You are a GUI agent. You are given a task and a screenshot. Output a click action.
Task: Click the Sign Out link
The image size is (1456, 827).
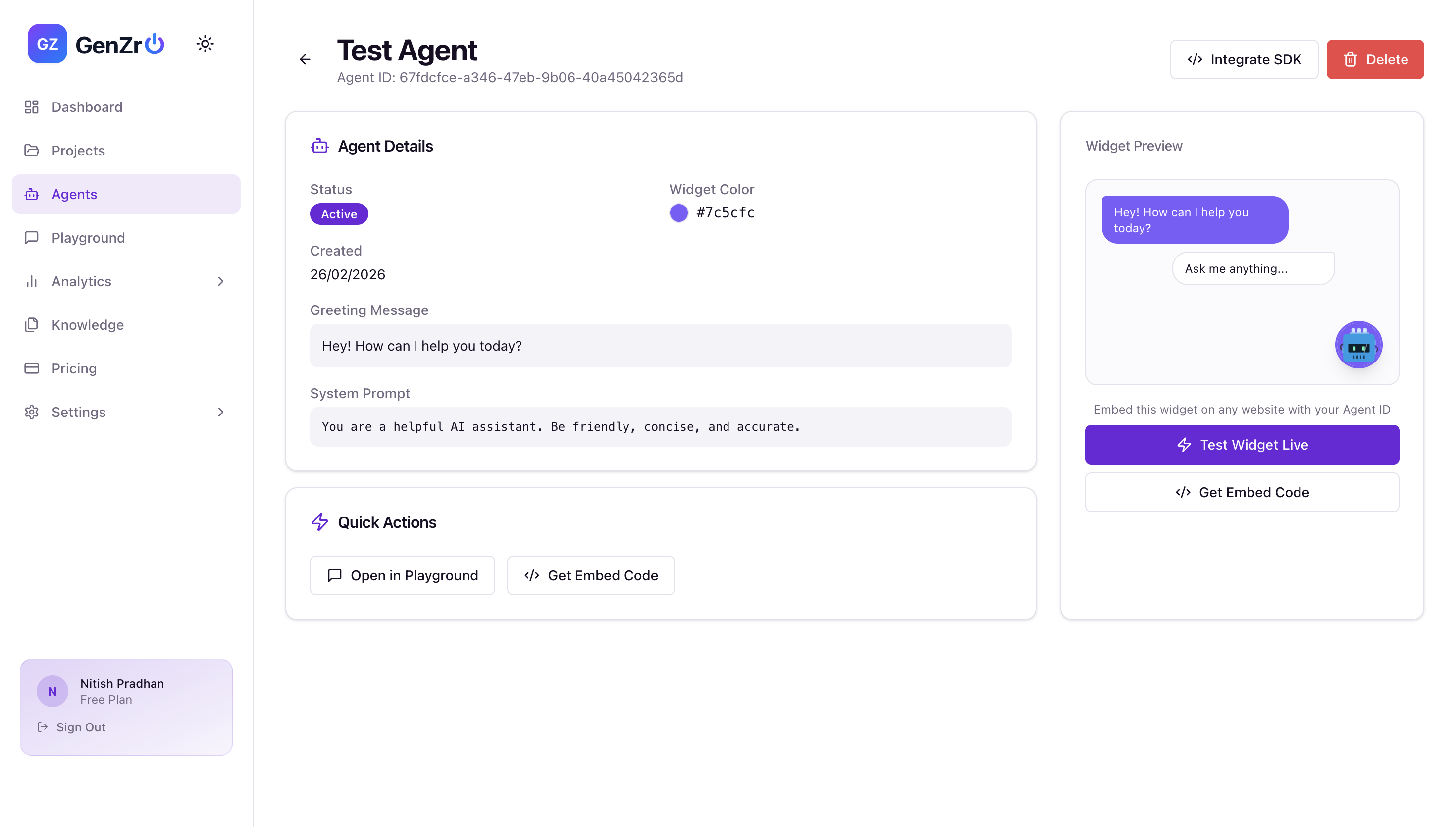click(81, 727)
